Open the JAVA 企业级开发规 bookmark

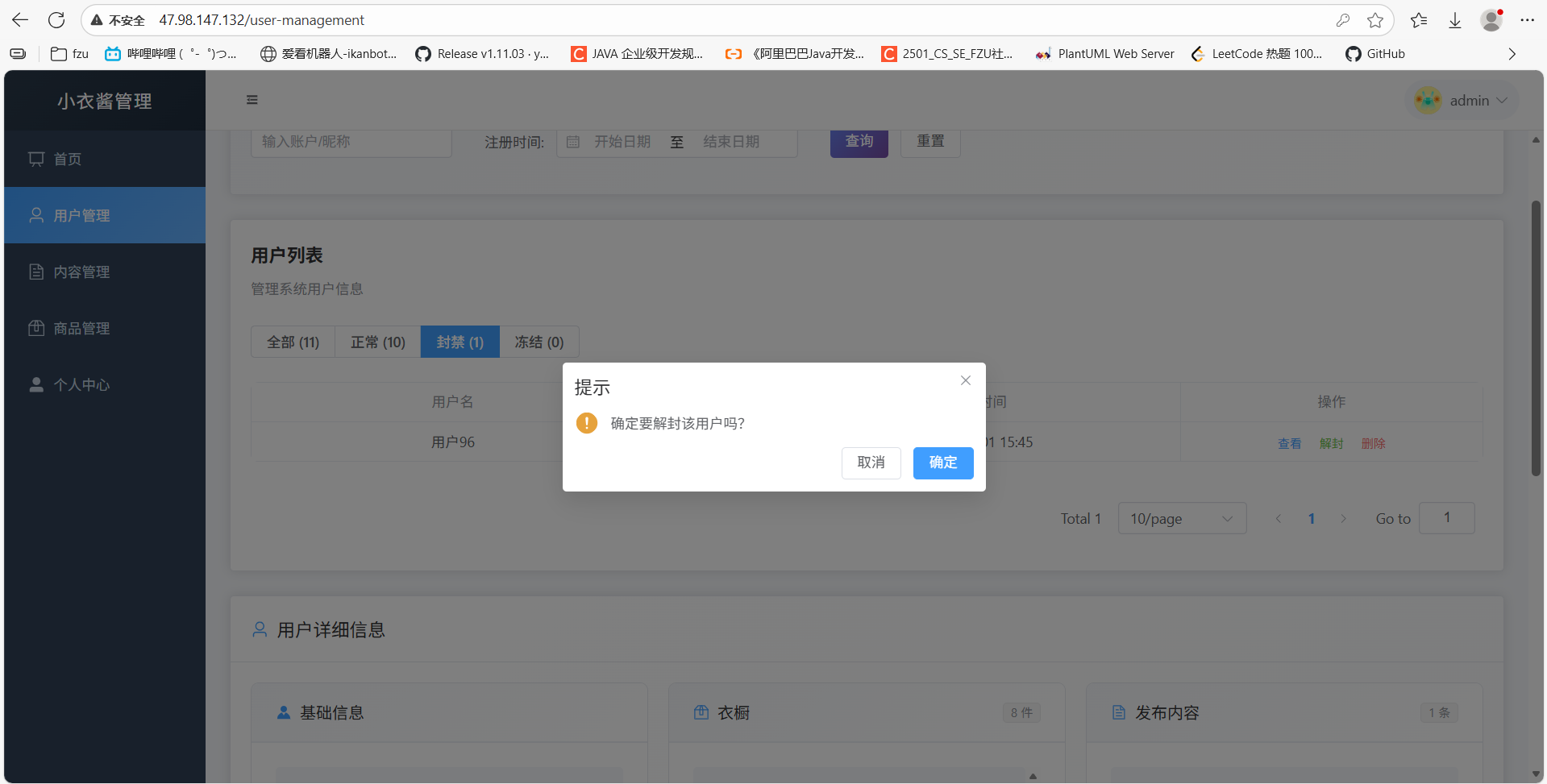click(x=637, y=54)
